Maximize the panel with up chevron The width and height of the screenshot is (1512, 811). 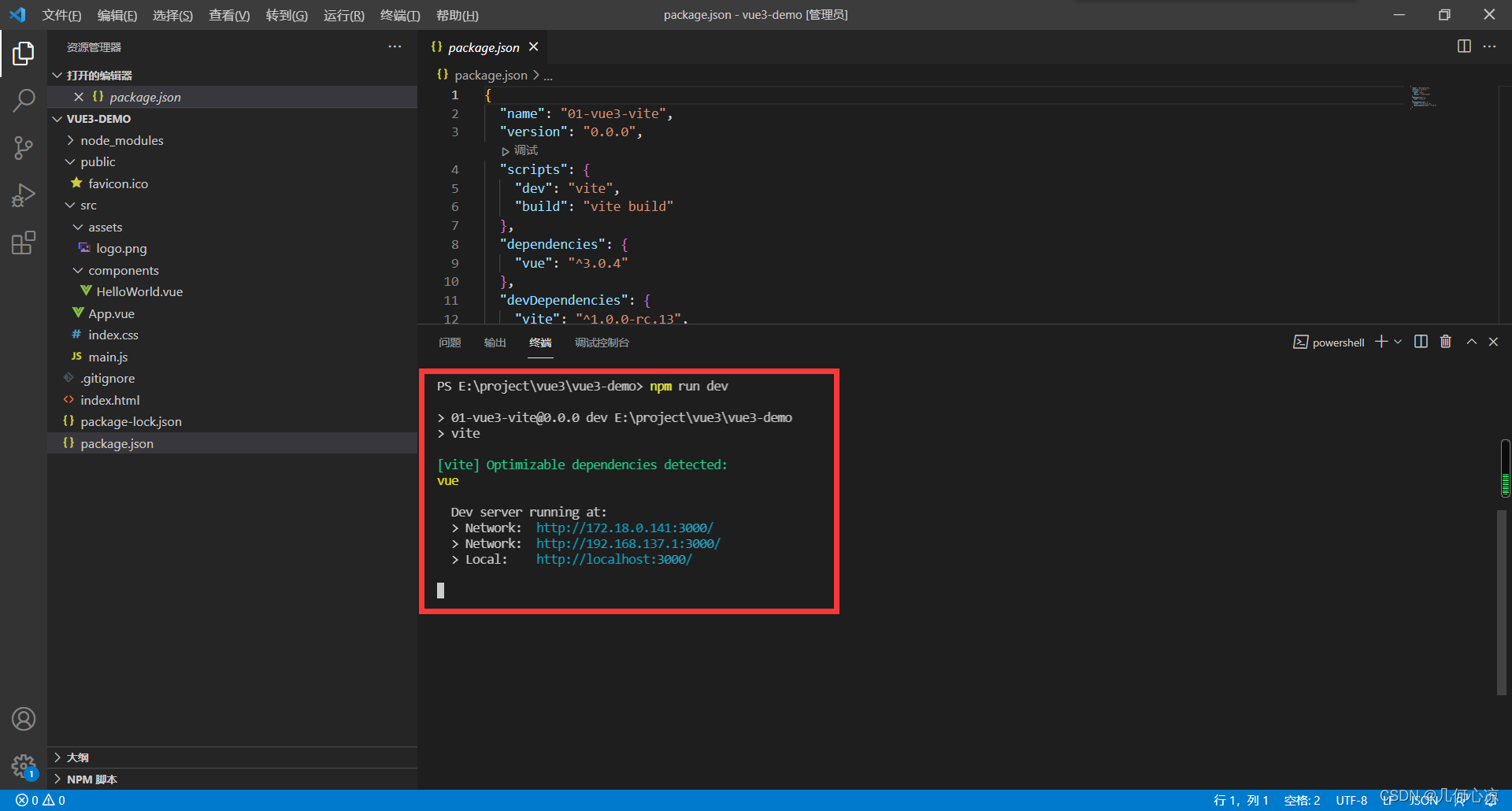(x=1471, y=342)
